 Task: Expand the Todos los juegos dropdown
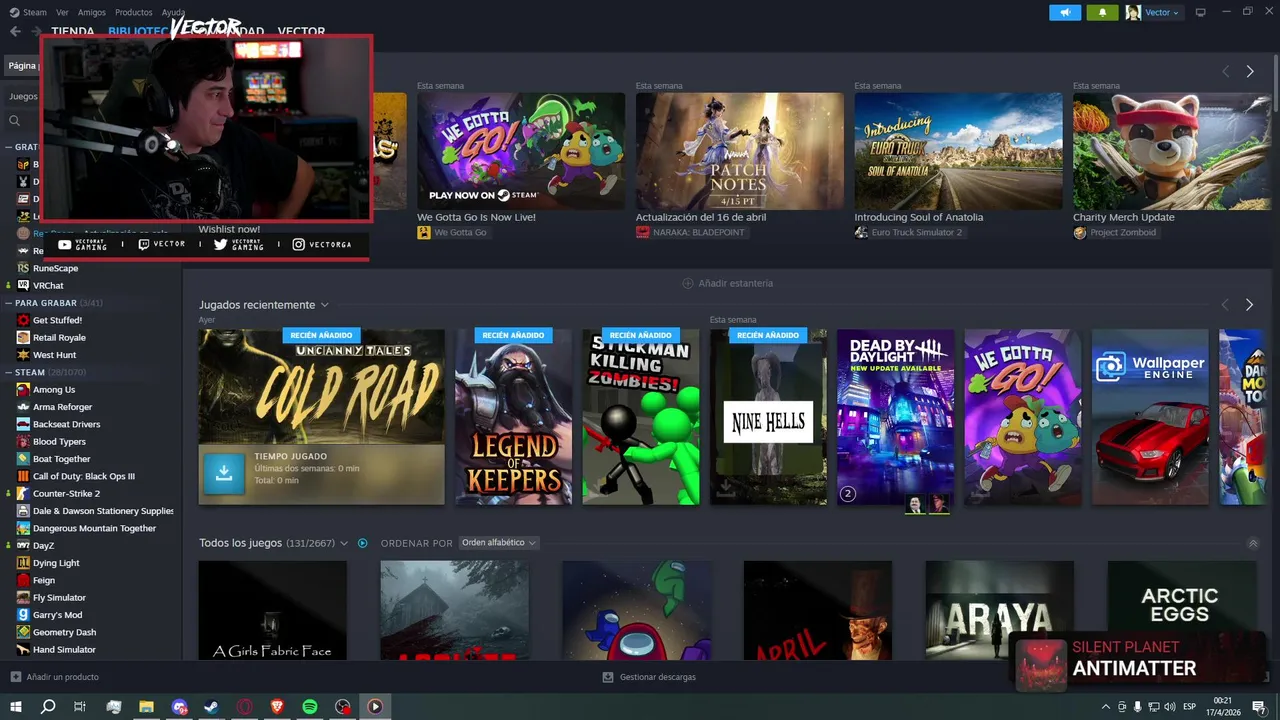coord(344,543)
